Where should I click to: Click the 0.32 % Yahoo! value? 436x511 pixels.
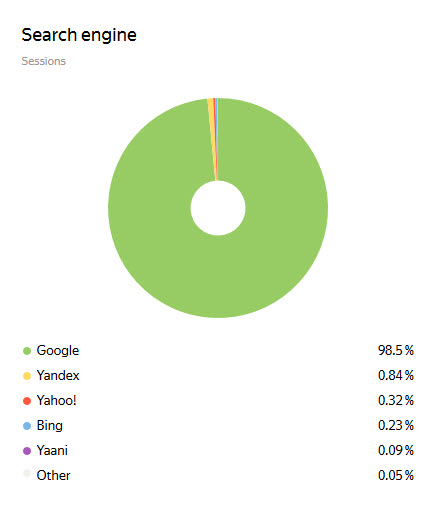[396, 400]
